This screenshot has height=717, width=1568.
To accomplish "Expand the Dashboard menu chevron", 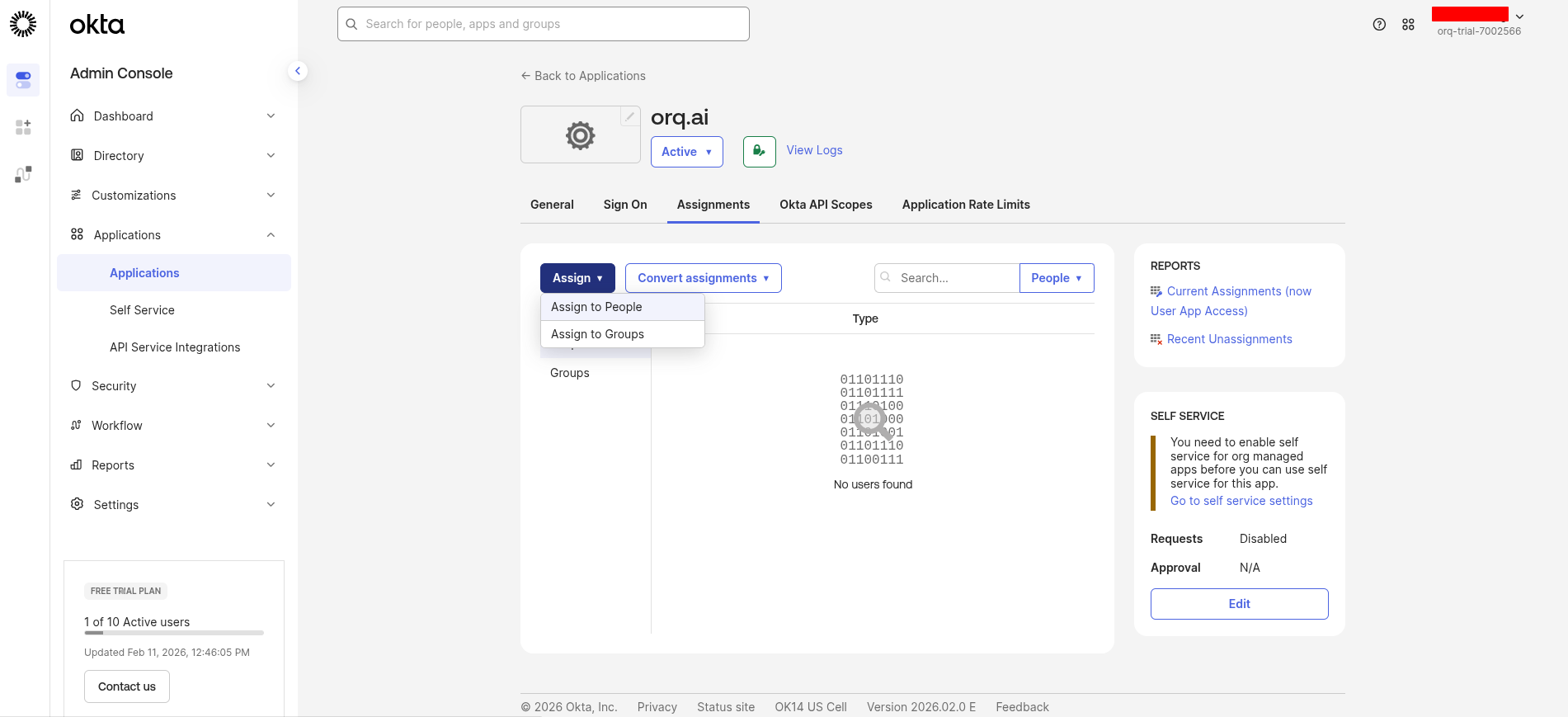I will (x=271, y=116).
